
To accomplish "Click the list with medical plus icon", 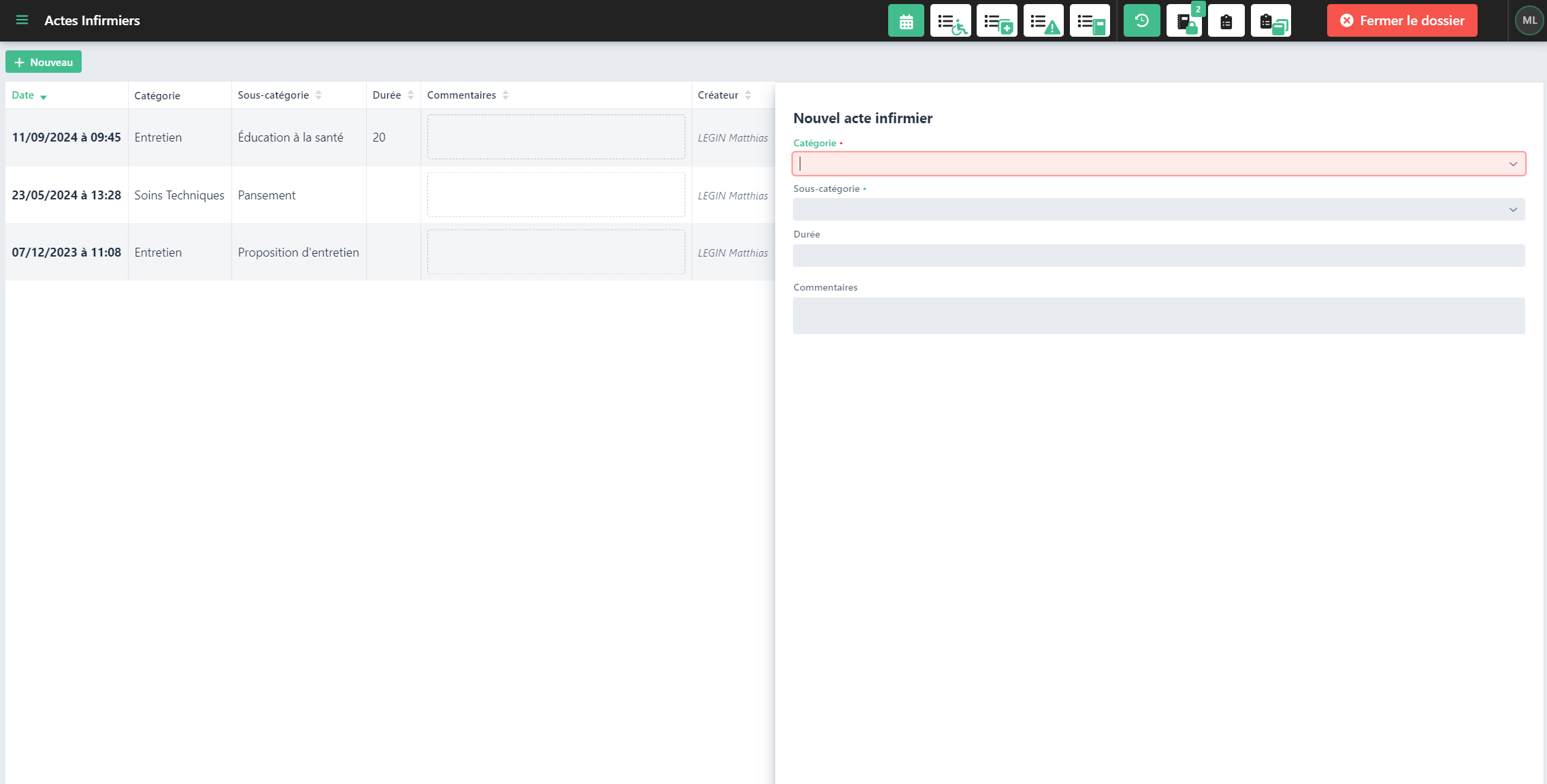I will [x=997, y=21].
